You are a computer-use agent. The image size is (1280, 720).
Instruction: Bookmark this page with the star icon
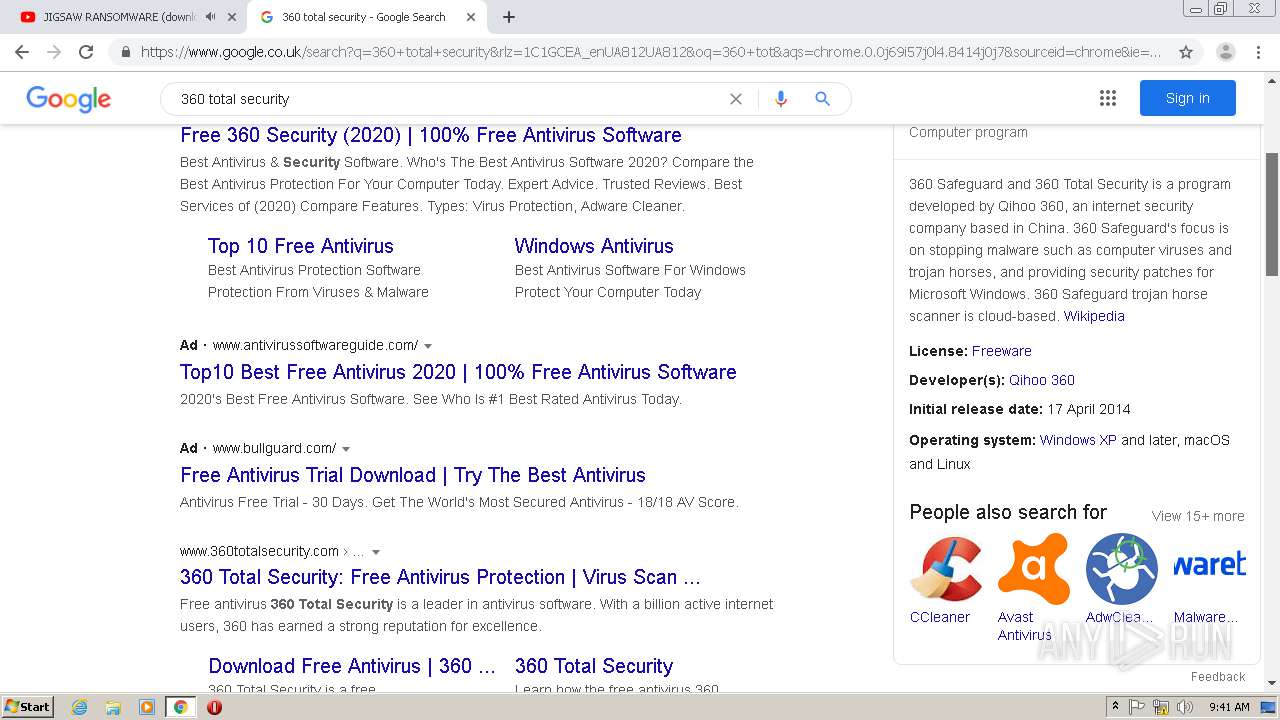coord(1186,52)
